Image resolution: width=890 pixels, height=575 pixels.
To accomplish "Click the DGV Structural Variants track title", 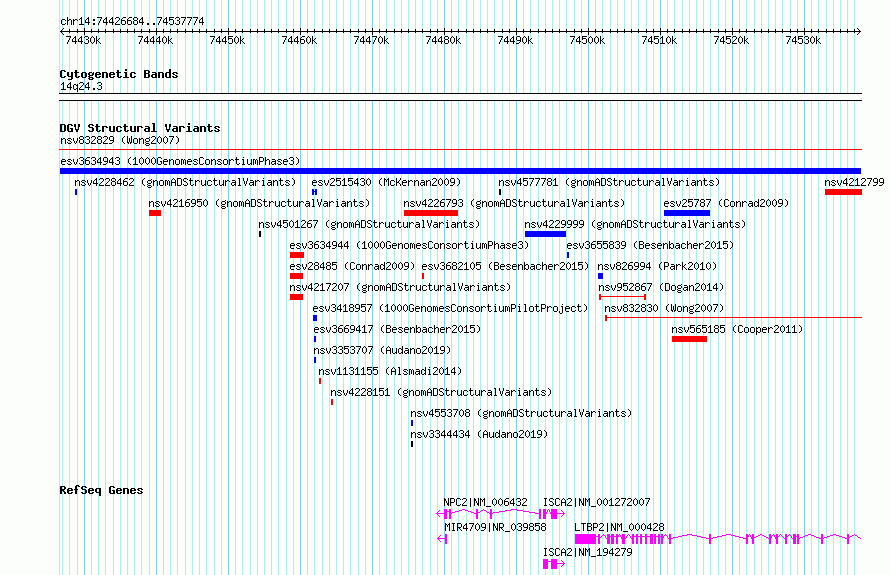I will (140, 128).
